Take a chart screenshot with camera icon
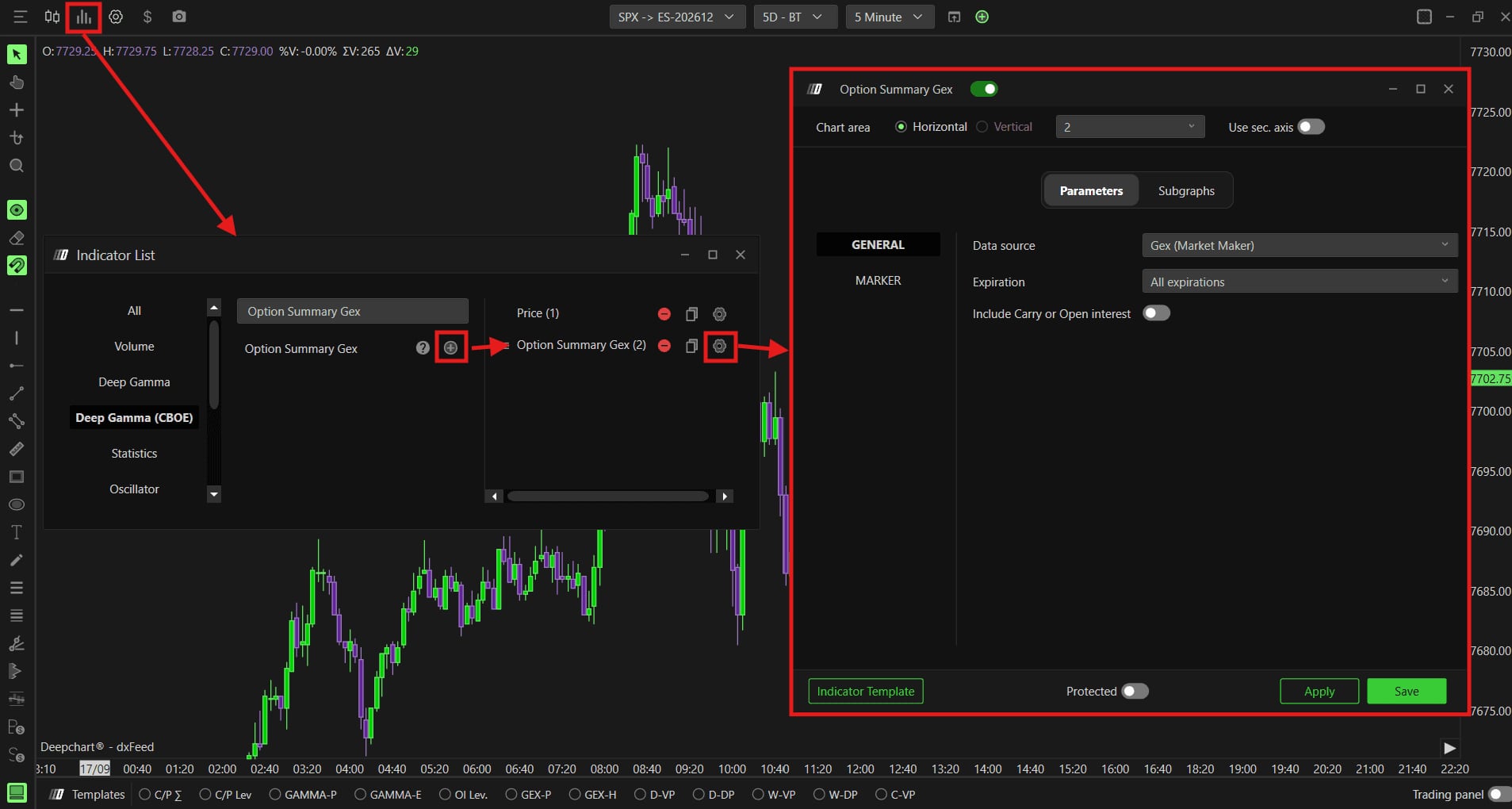This screenshot has width=1512, height=809. pyautogui.click(x=179, y=17)
